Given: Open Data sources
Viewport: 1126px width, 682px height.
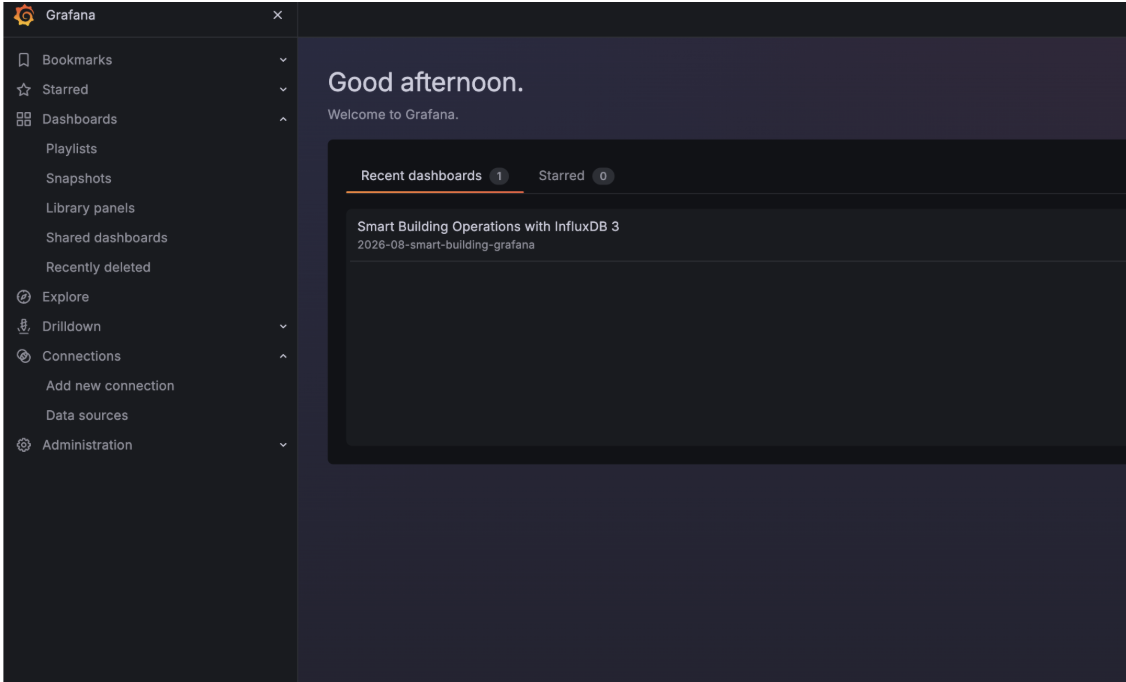Looking at the screenshot, I should [x=87, y=416].
